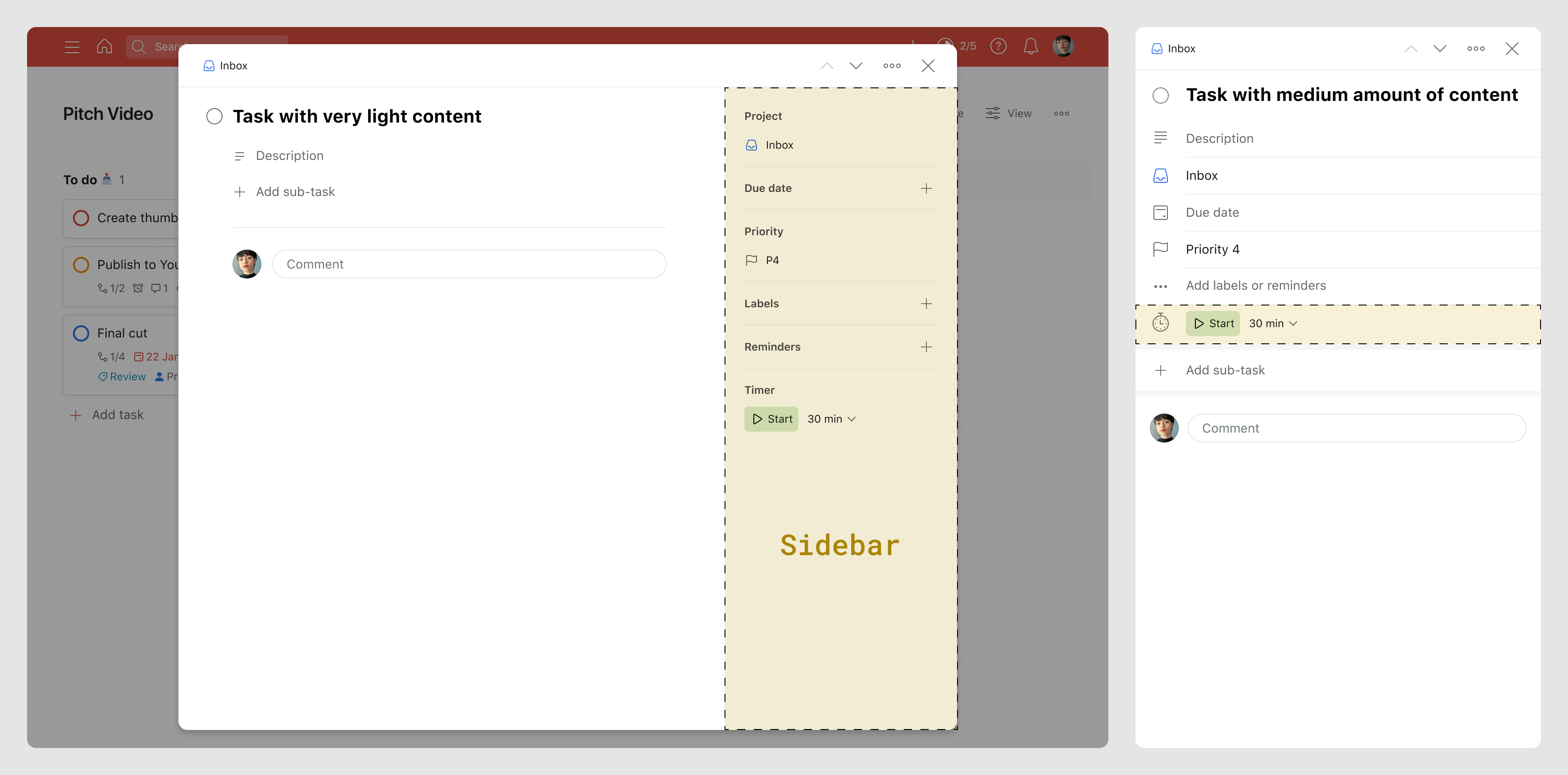The width and height of the screenshot is (1568, 775).
Task: Click the stopwatch icon in the right panel
Action: pyautogui.click(x=1161, y=323)
